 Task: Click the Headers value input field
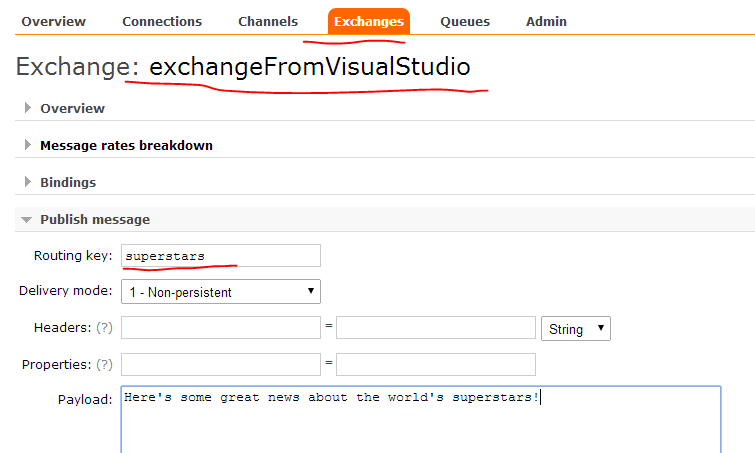click(435, 328)
